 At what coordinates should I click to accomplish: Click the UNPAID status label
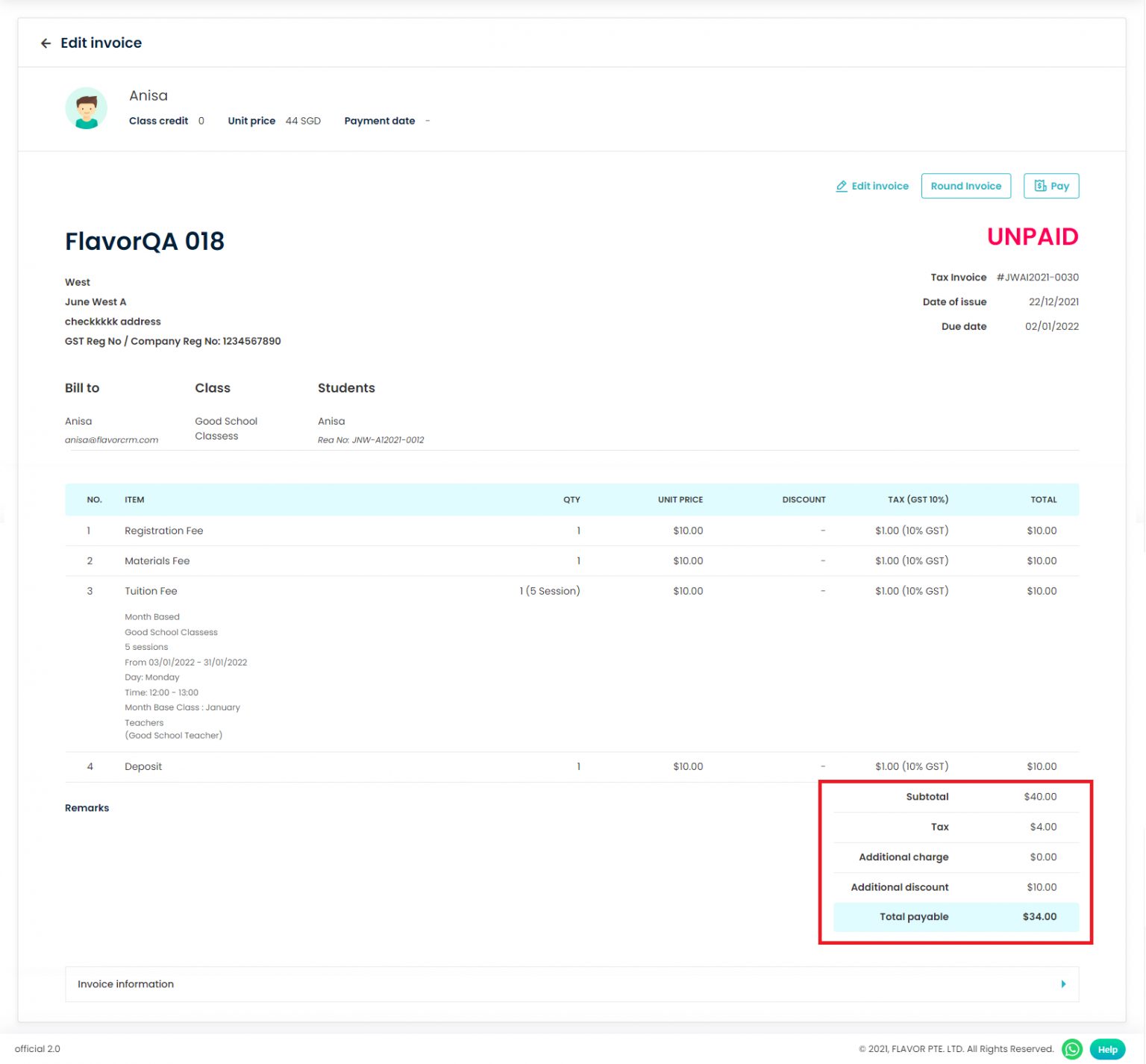coord(1033,237)
